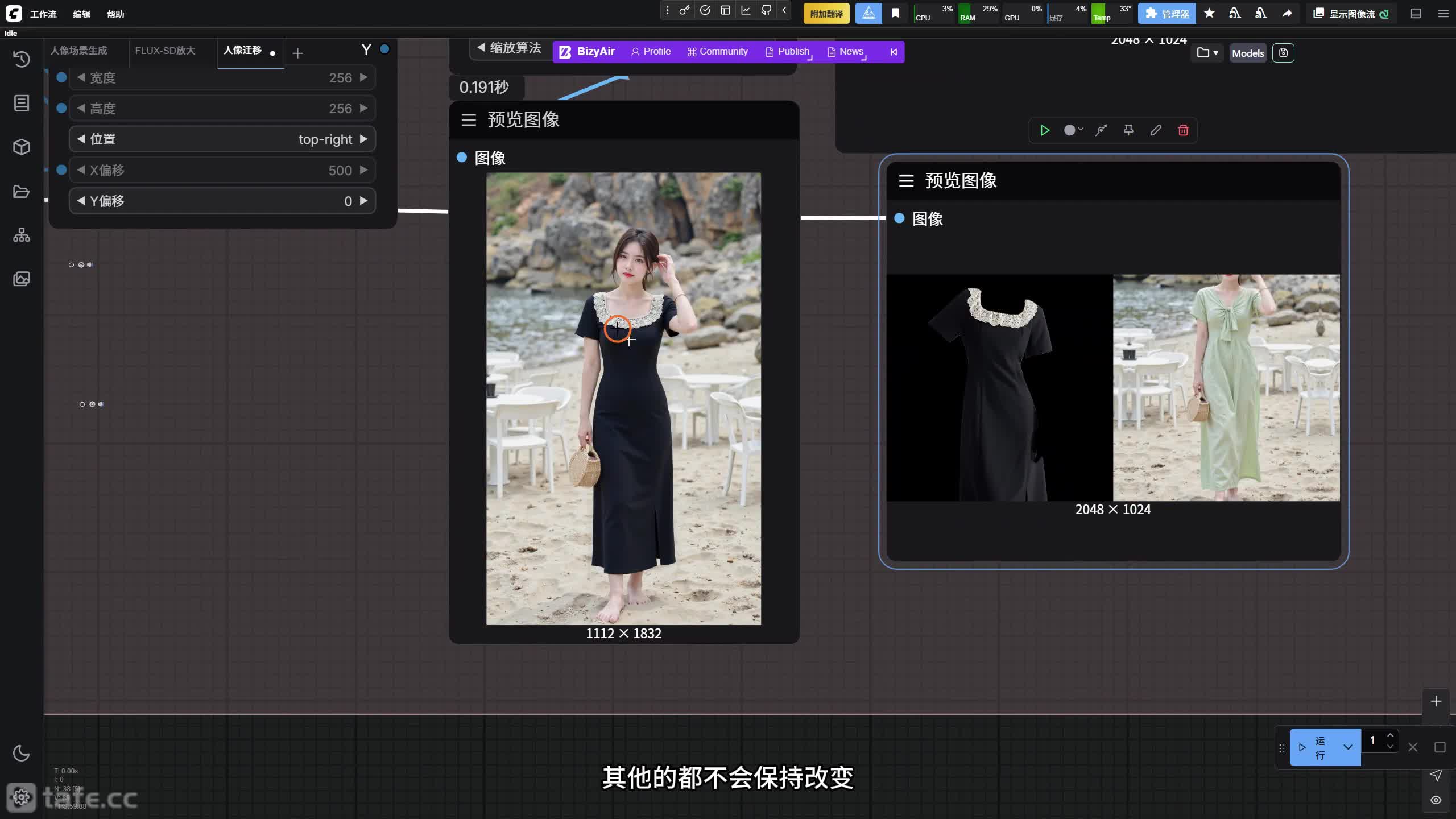This screenshot has width=1456, height=819.
Task: Open 编辑 menu
Action: coord(81,14)
